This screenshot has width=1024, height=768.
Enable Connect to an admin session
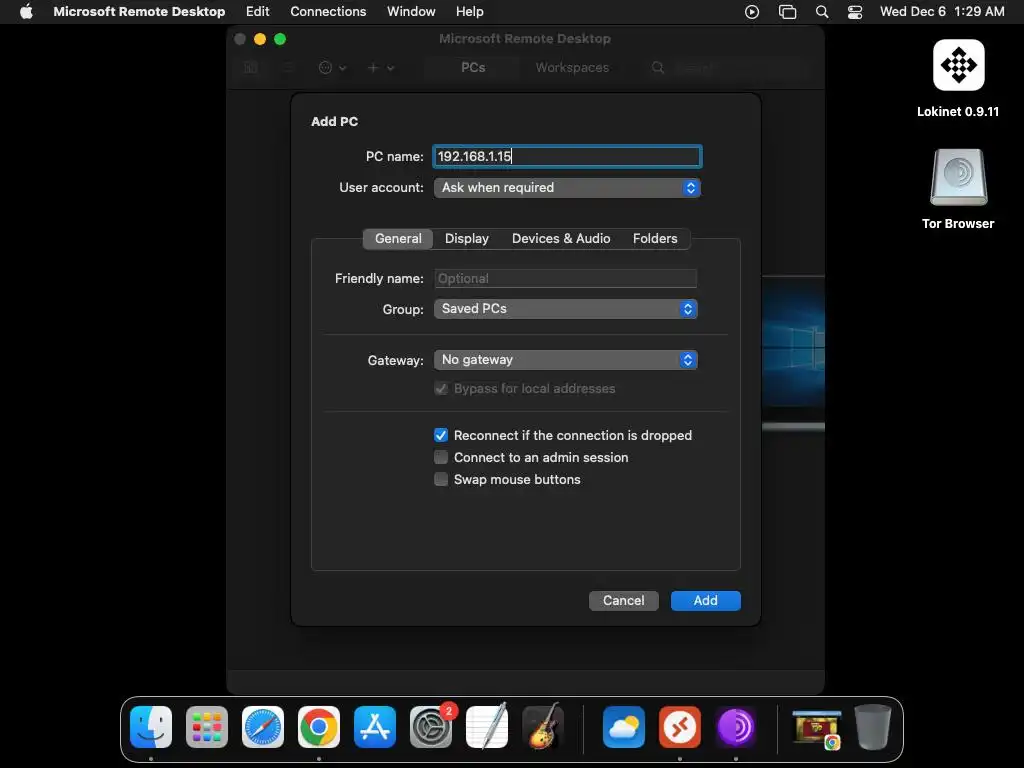point(441,457)
